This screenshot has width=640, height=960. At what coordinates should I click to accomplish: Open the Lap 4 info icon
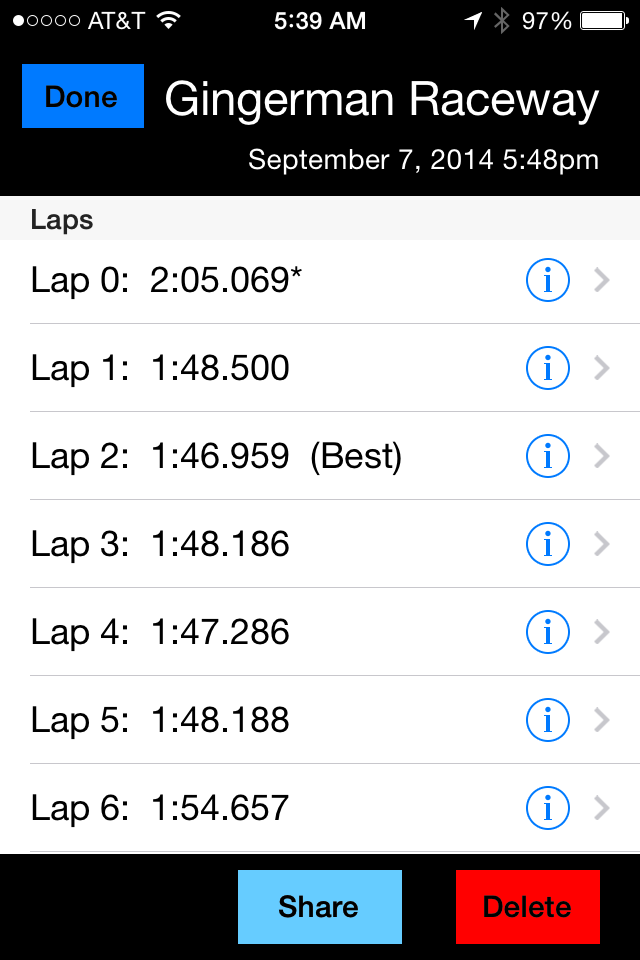[x=547, y=633]
